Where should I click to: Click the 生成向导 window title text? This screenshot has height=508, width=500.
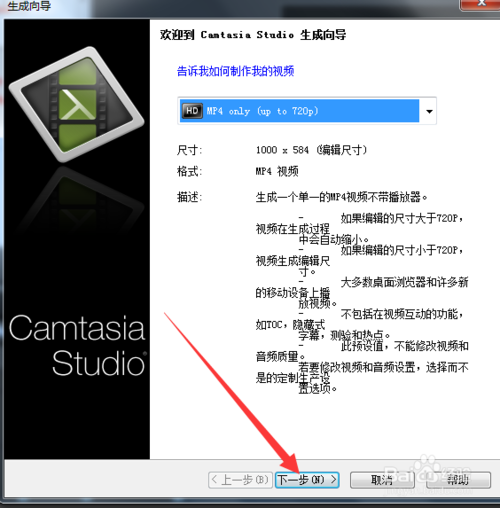tap(29, 6)
